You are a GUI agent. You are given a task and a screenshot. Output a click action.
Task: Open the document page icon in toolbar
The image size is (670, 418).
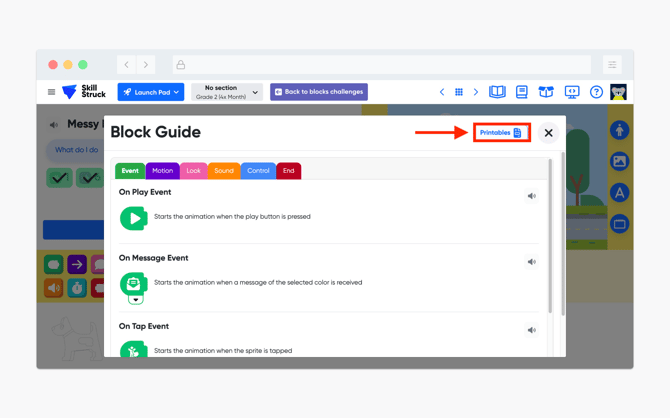522,92
